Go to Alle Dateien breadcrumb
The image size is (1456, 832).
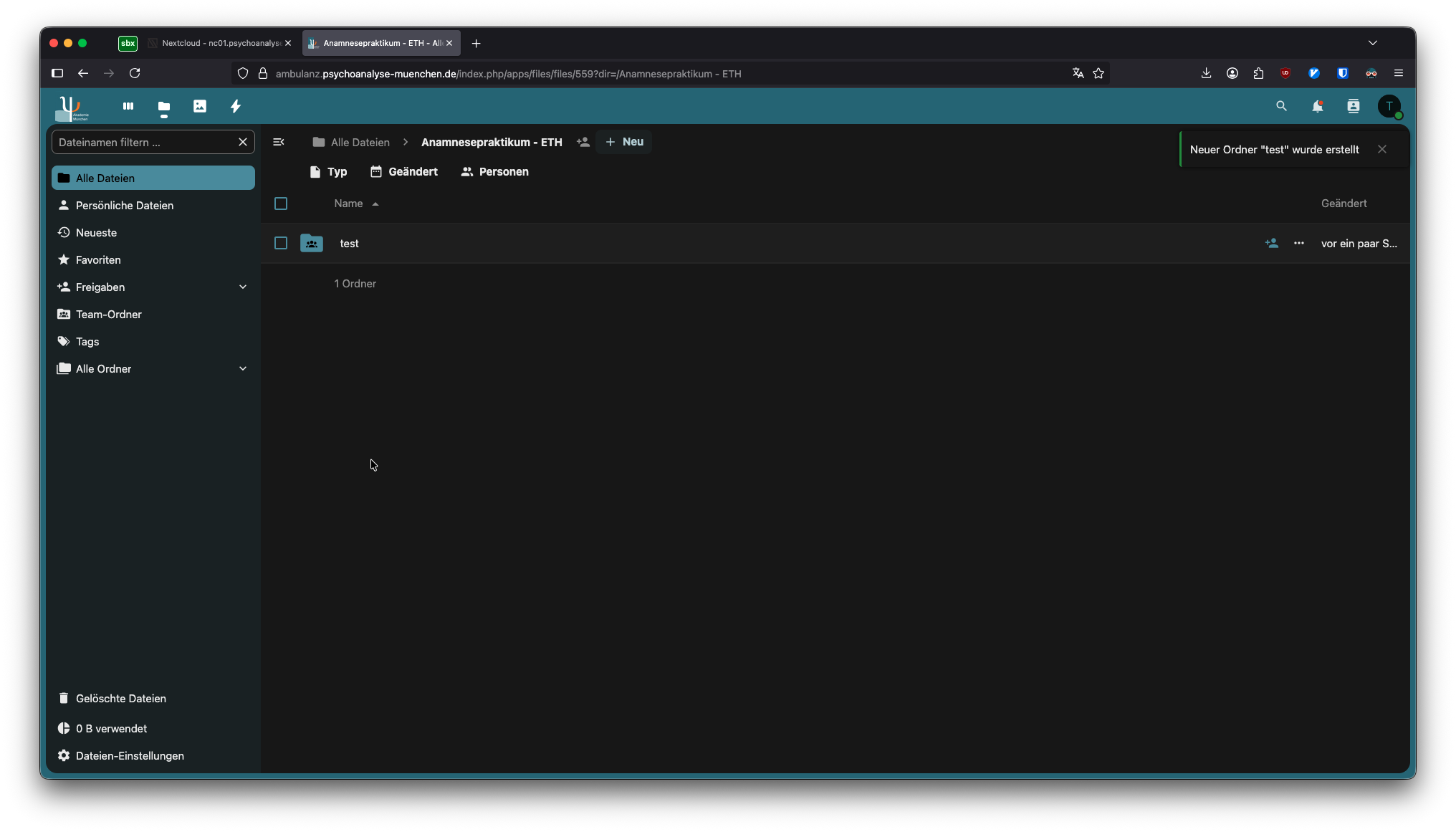click(352, 142)
